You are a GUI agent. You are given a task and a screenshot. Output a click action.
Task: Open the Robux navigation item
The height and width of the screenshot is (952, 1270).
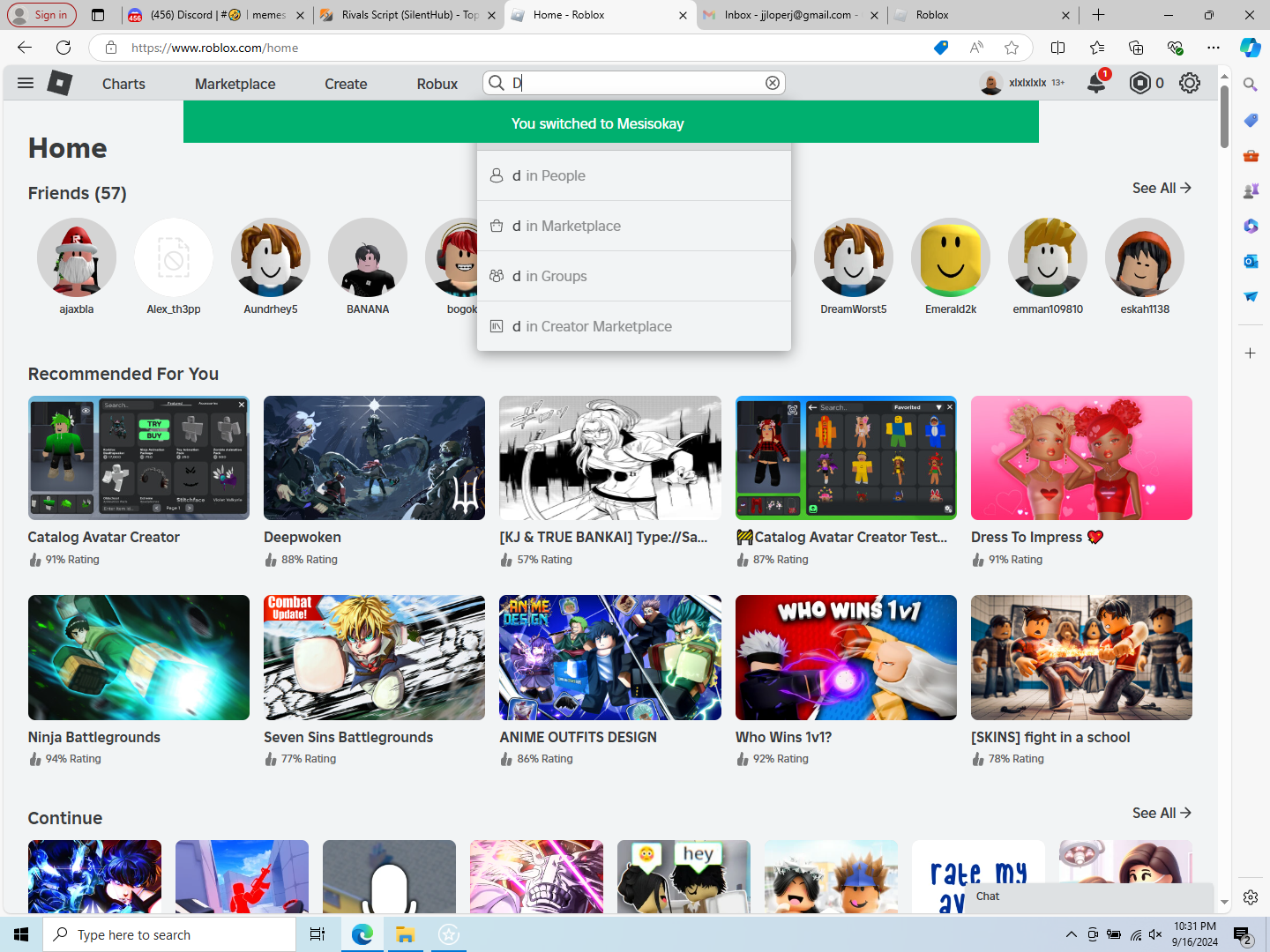437,84
